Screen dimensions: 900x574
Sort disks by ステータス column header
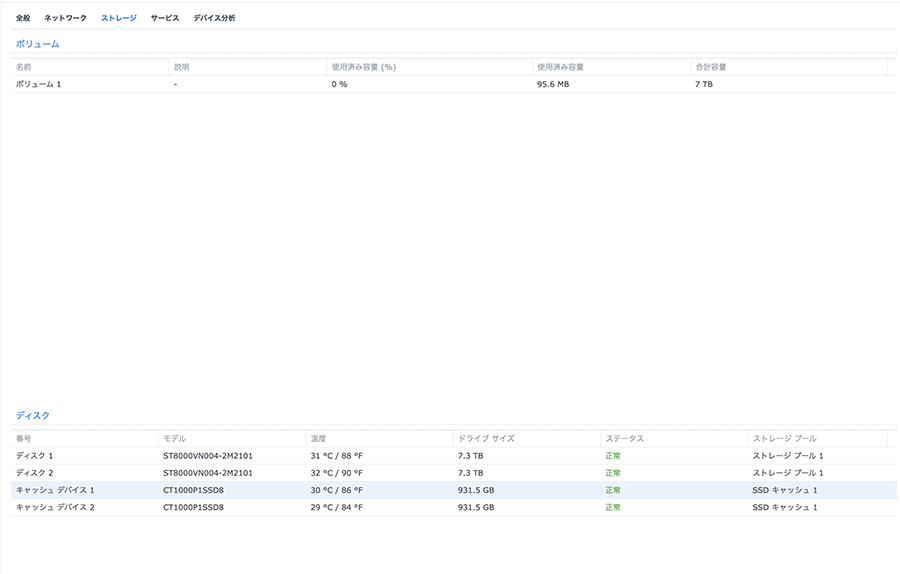click(624, 439)
